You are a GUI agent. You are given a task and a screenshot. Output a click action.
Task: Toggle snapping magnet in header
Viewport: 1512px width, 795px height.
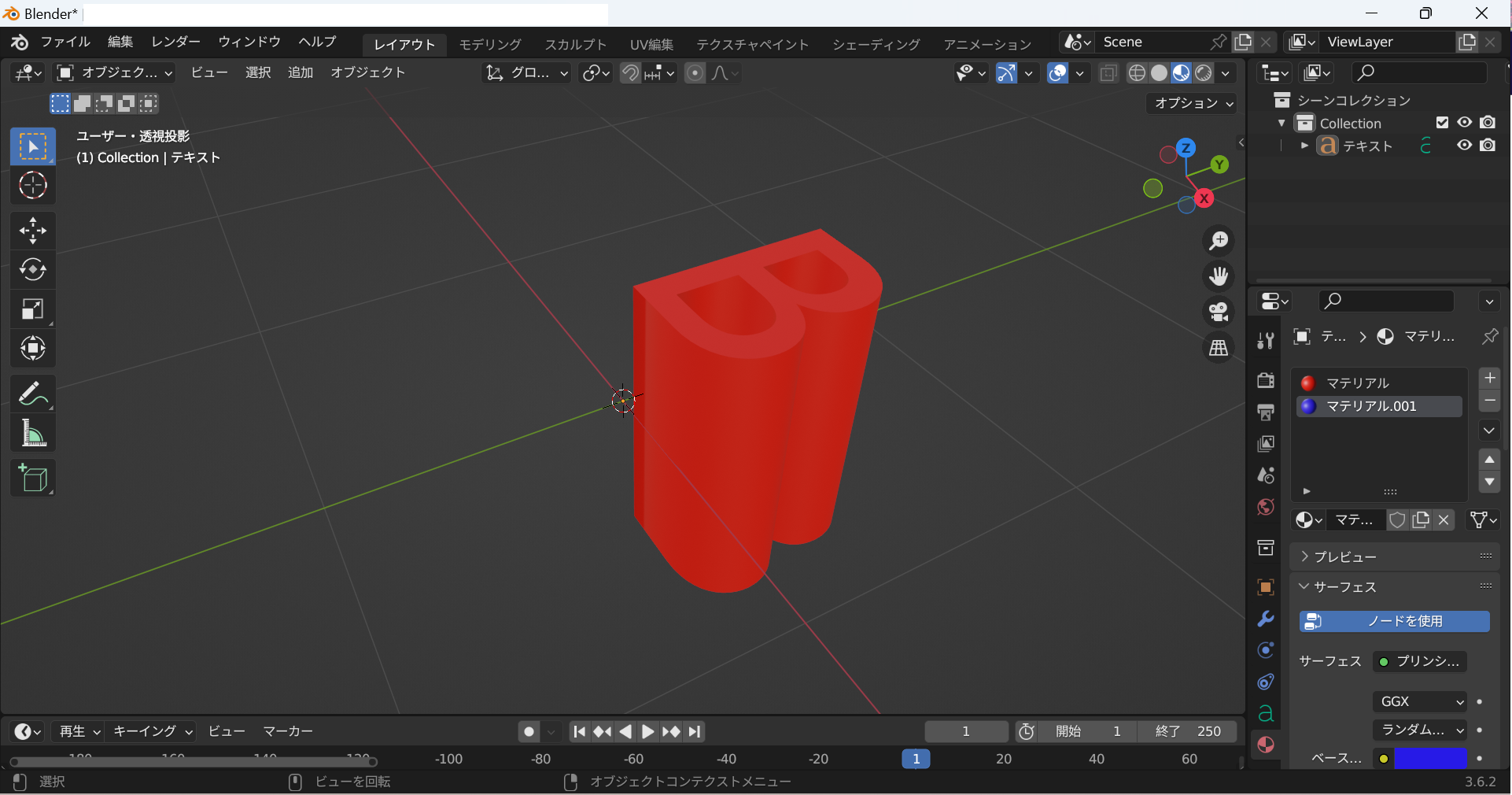(630, 73)
